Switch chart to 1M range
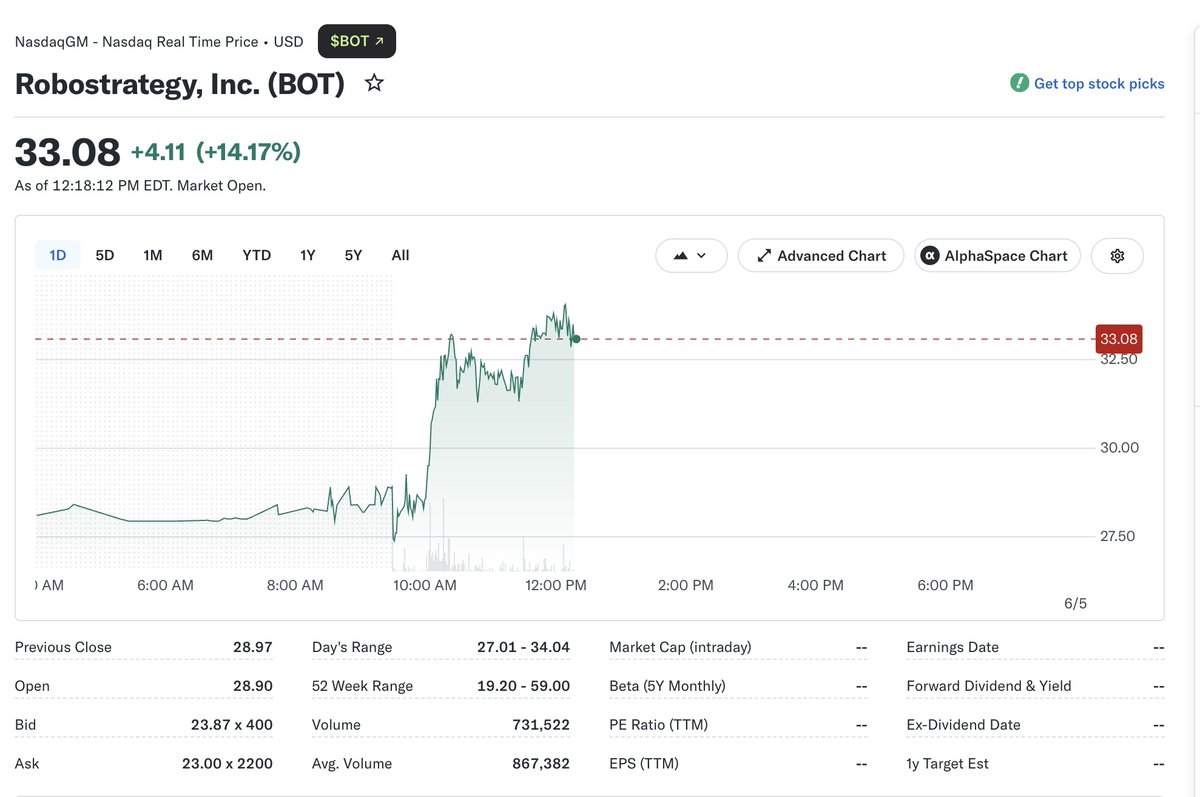Screen dimensions: 1200x797 click(153, 255)
